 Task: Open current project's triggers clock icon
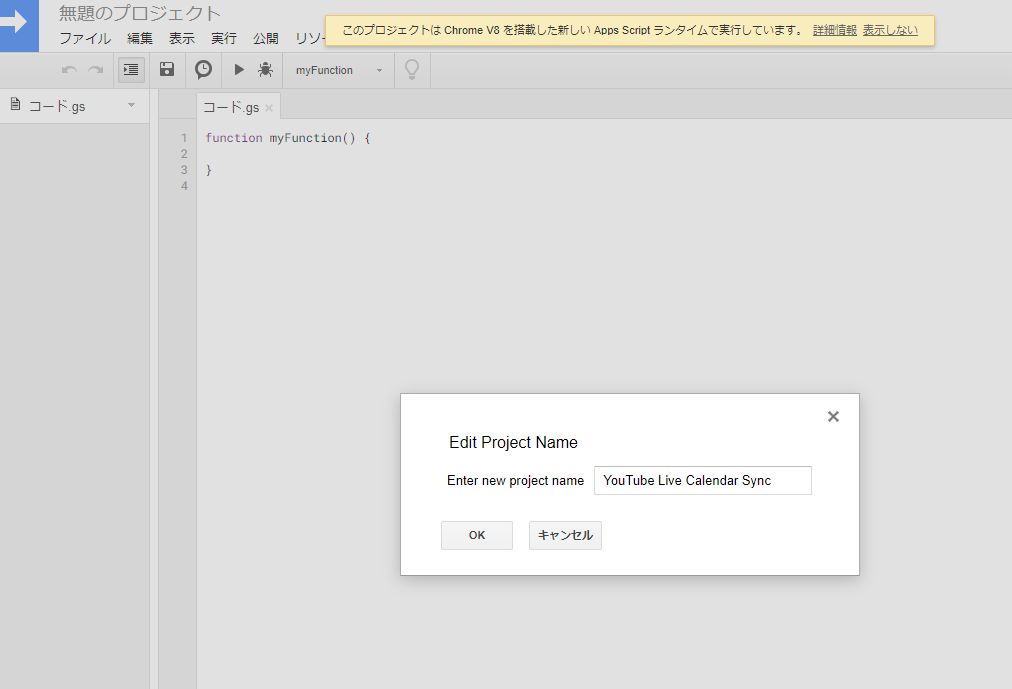tap(203, 69)
